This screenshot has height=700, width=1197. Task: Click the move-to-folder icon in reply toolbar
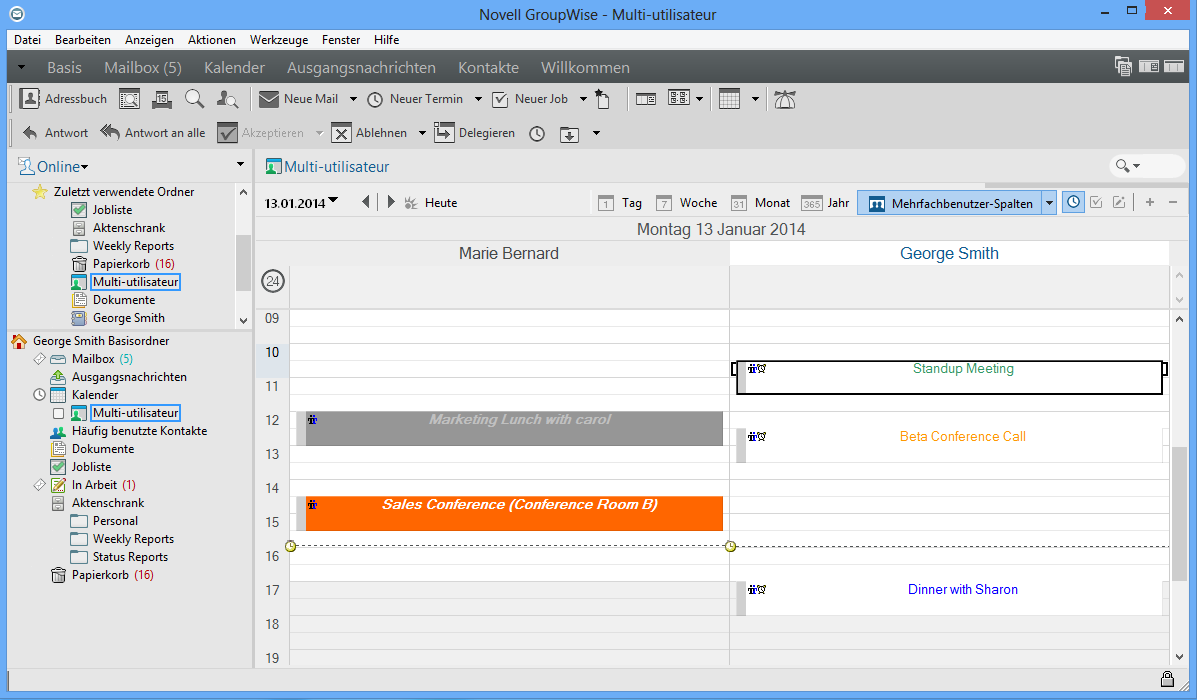tap(569, 134)
